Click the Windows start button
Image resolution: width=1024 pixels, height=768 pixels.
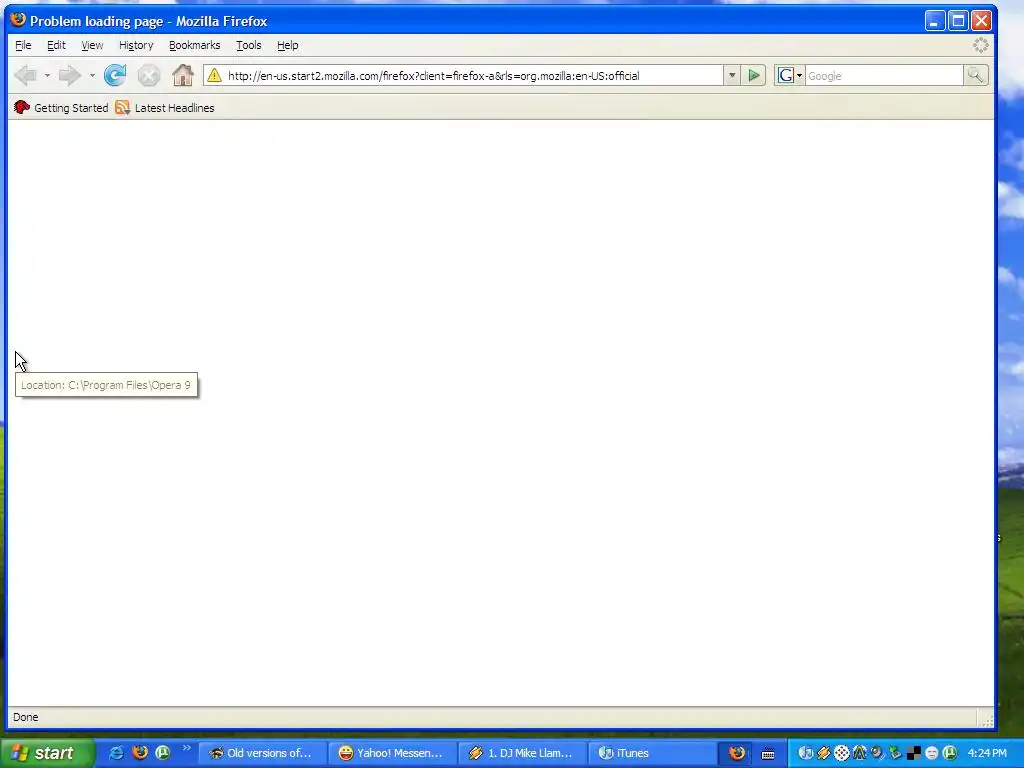coord(48,753)
